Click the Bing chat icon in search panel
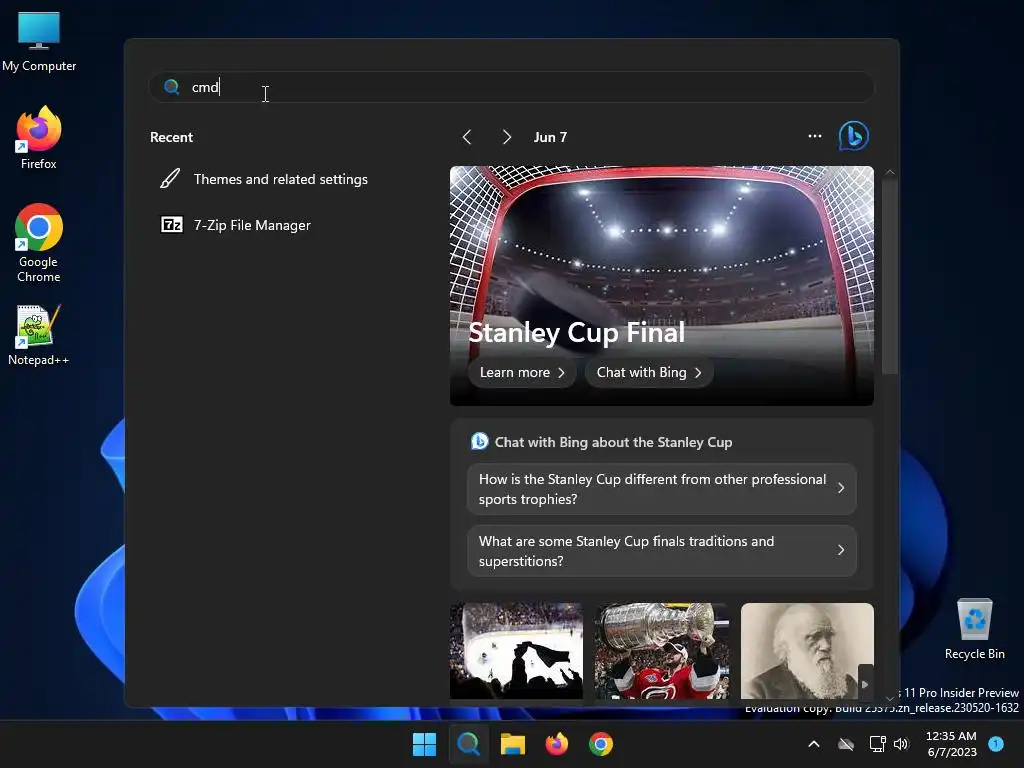Screen dimensions: 1024x768 tap(854, 136)
